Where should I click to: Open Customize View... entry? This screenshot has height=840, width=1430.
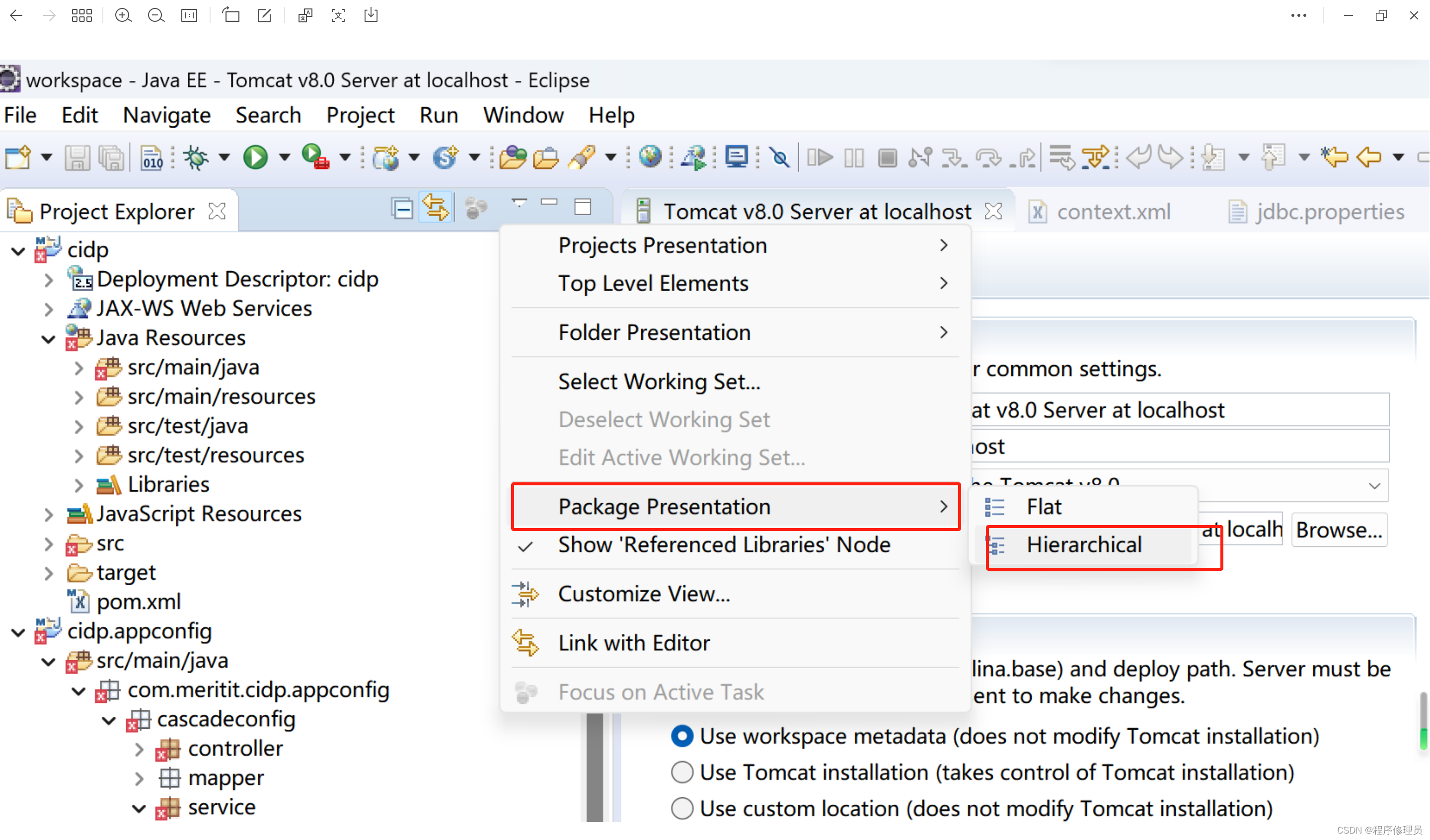coord(736,594)
